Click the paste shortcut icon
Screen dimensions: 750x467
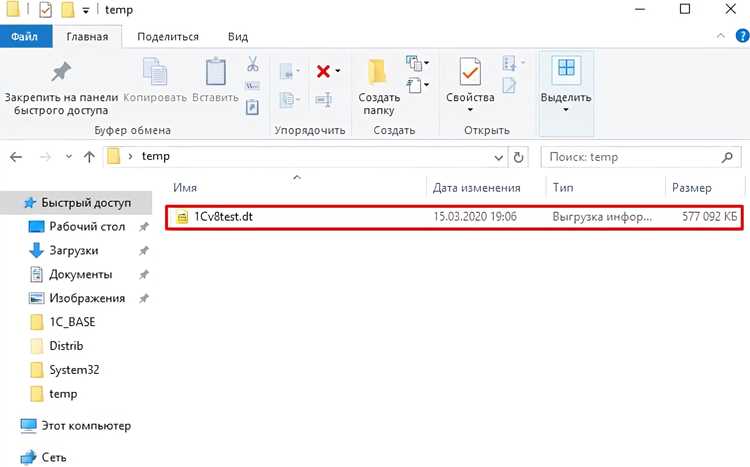253,107
